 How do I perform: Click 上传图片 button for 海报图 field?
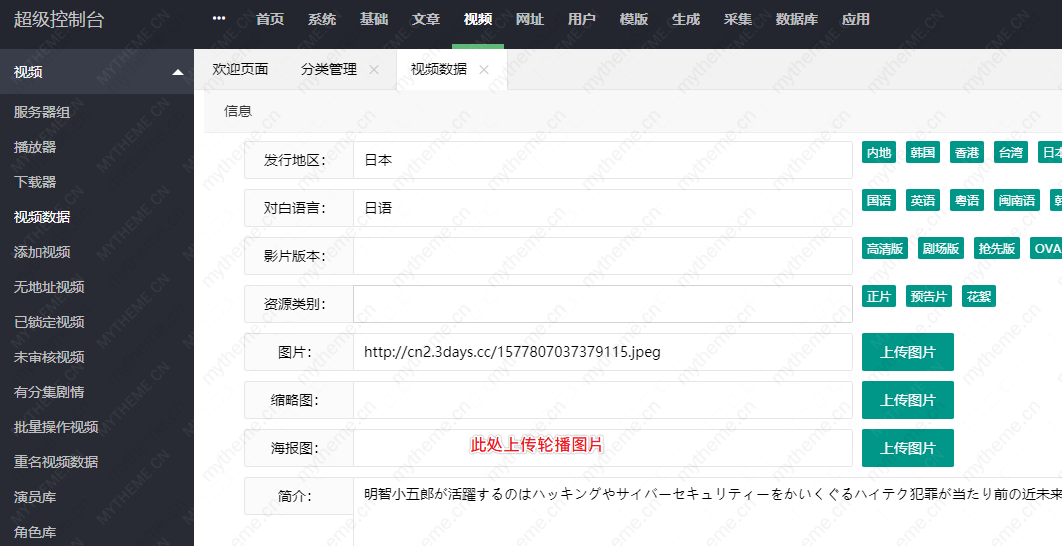tap(907, 448)
